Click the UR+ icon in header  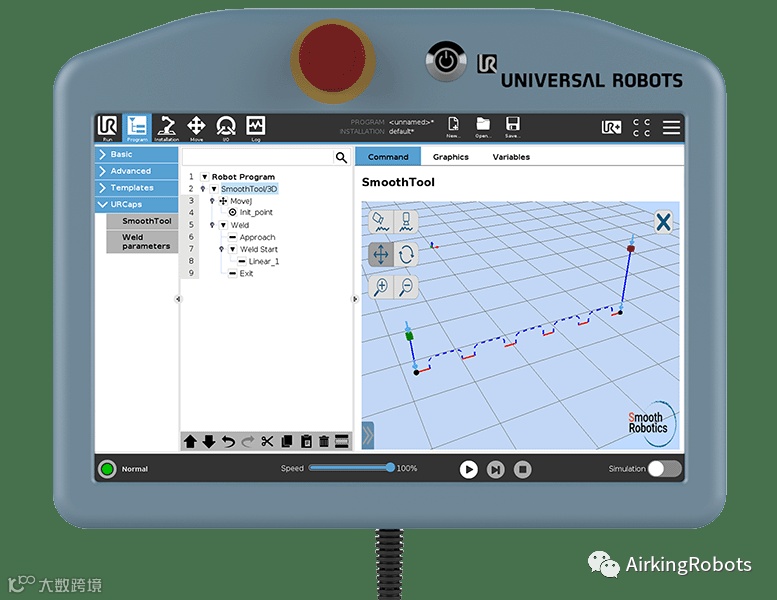pos(611,127)
